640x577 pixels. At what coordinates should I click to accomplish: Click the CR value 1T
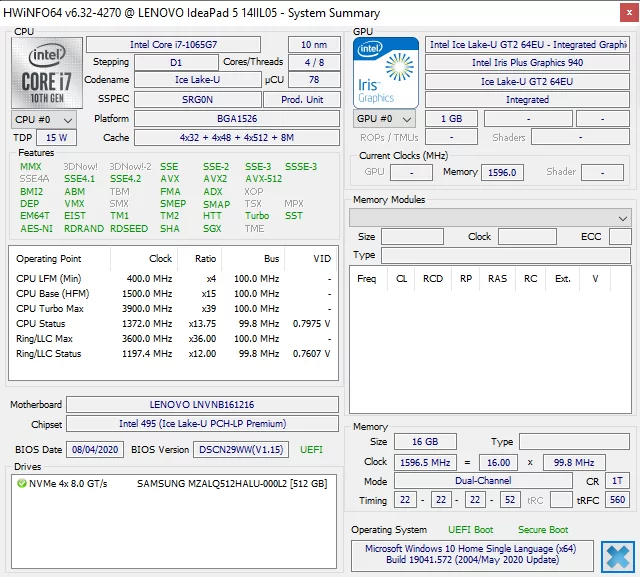click(617, 481)
